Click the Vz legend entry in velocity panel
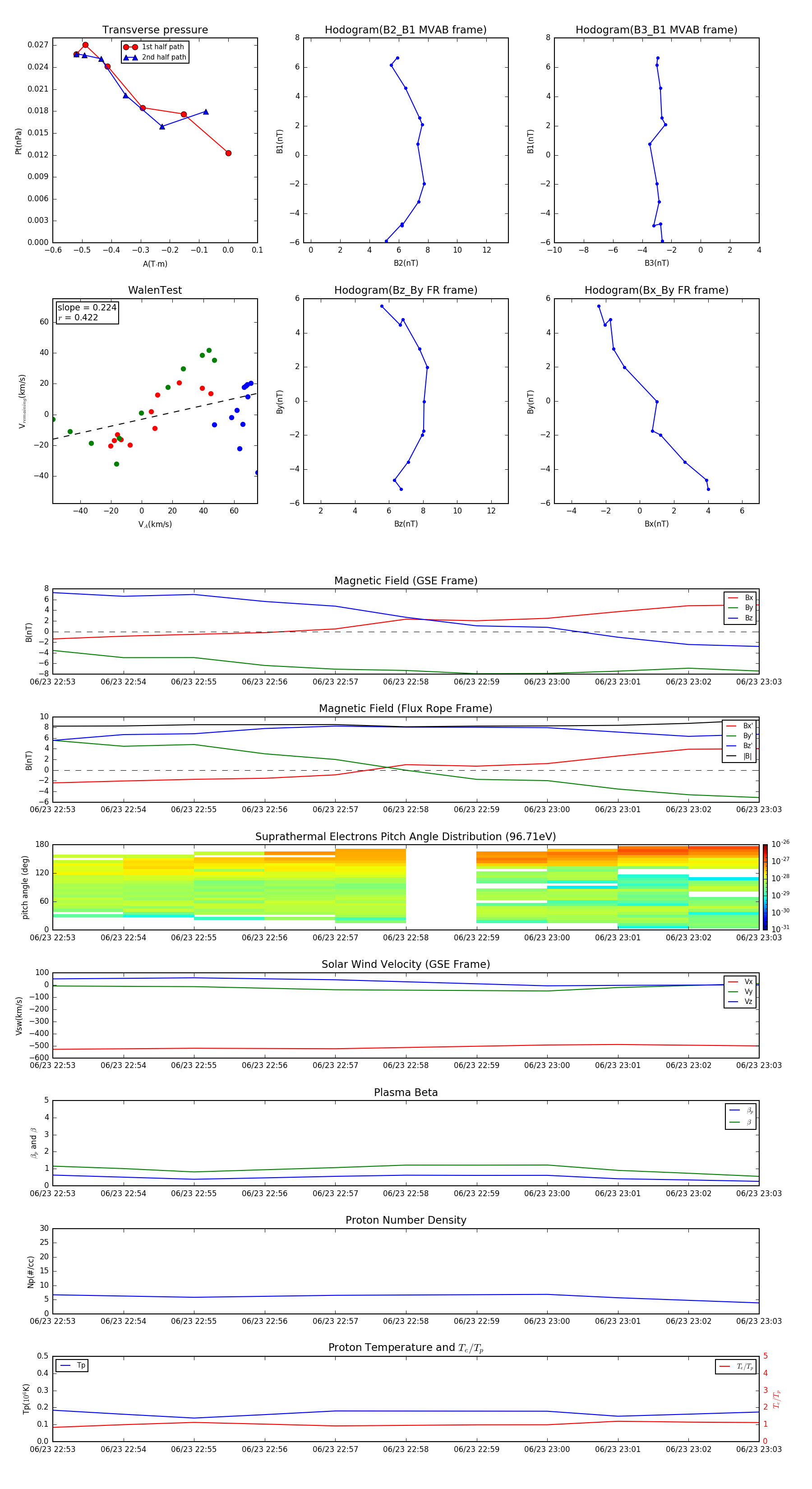Screen dimensions: 812x1489 coord(740,1002)
